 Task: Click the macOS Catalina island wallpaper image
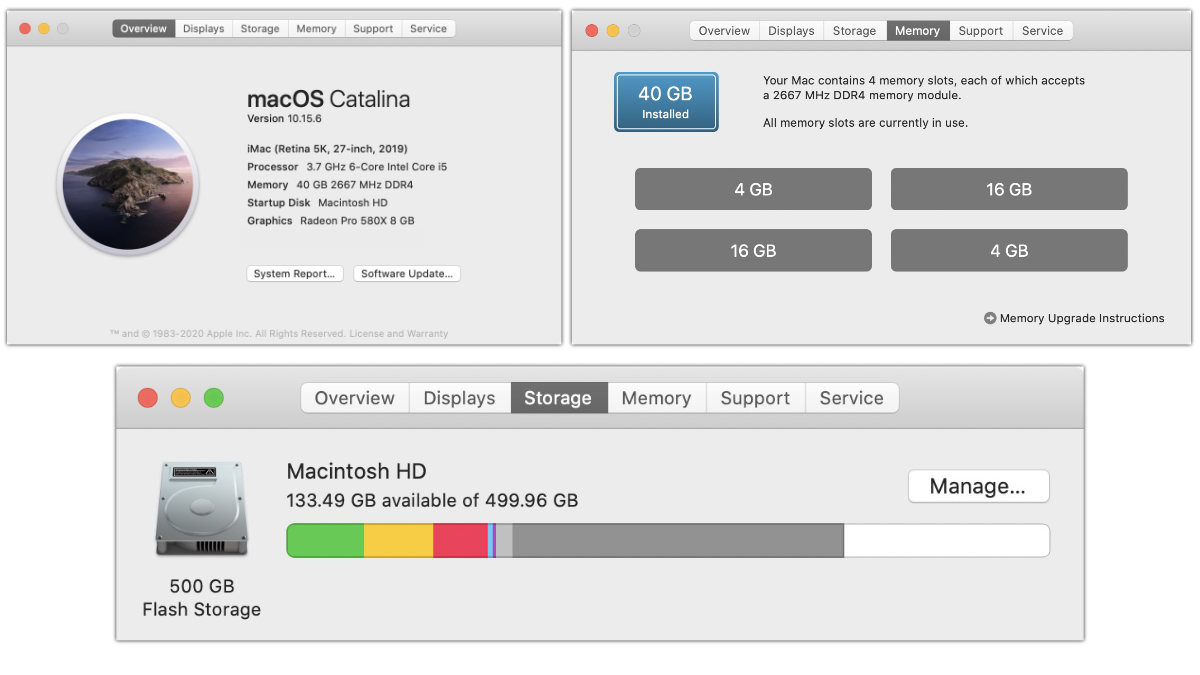point(128,184)
